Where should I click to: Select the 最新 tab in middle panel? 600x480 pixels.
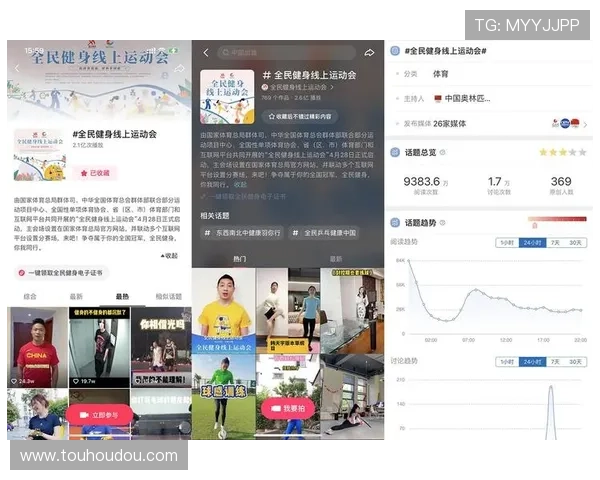pyautogui.click(x=336, y=259)
